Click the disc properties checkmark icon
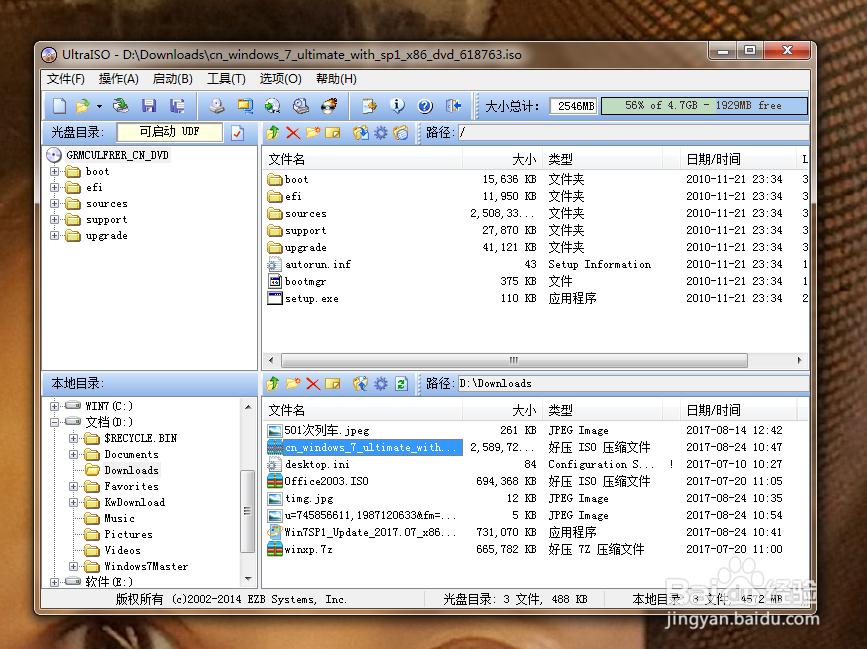This screenshot has height=649, width=867. [x=238, y=133]
